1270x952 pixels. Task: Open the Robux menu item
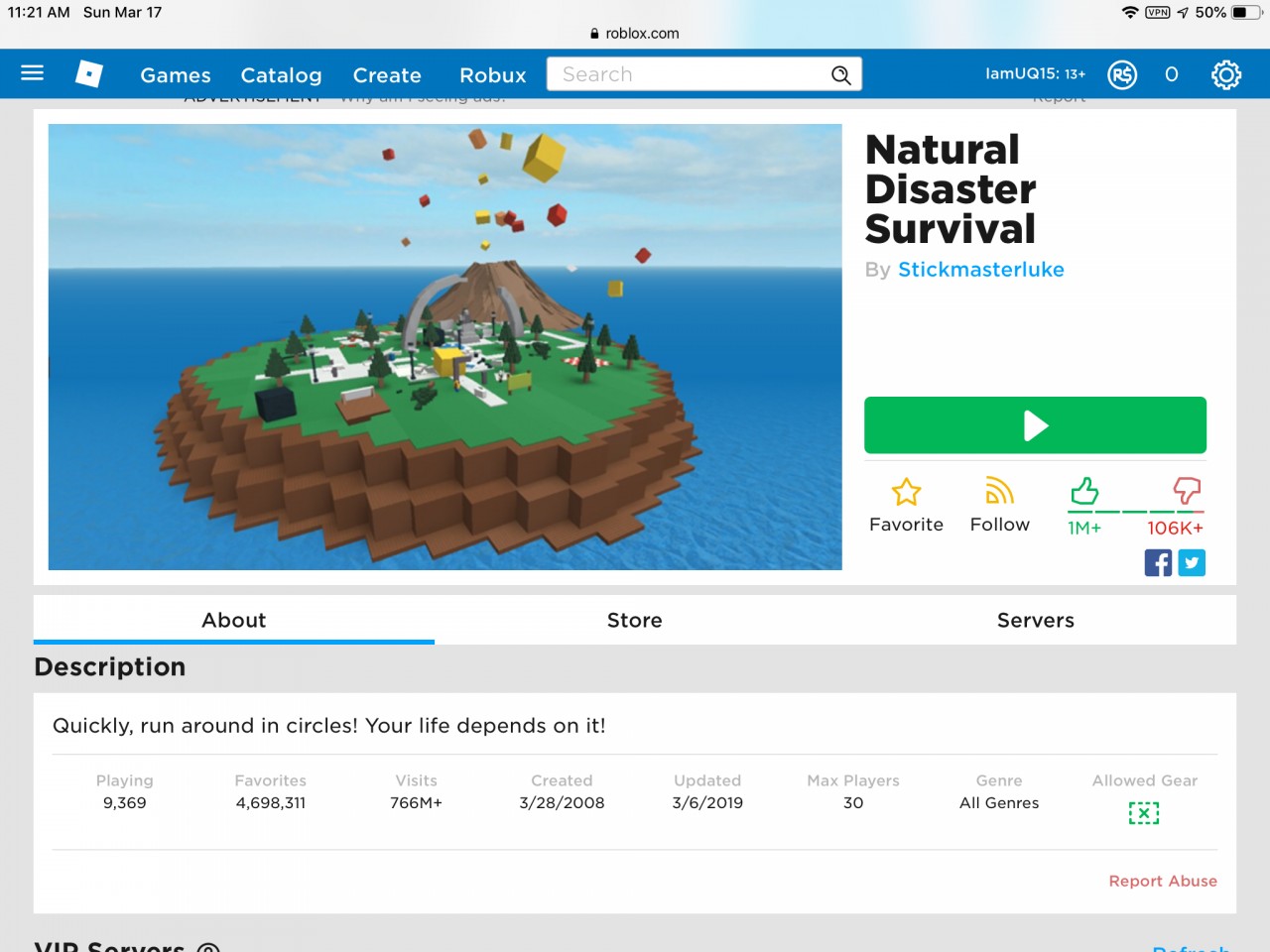[x=493, y=75]
